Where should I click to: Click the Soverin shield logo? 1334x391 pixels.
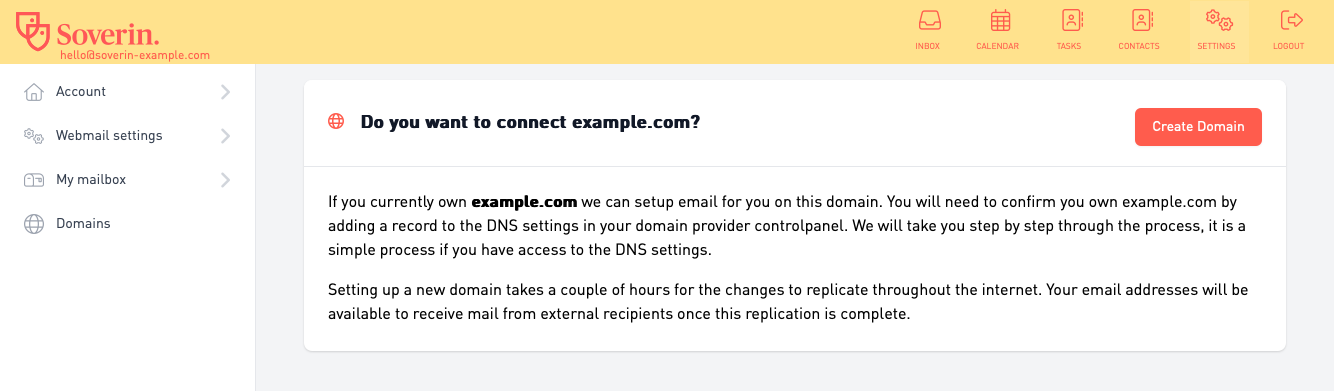pyautogui.click(x=33, y=30)
